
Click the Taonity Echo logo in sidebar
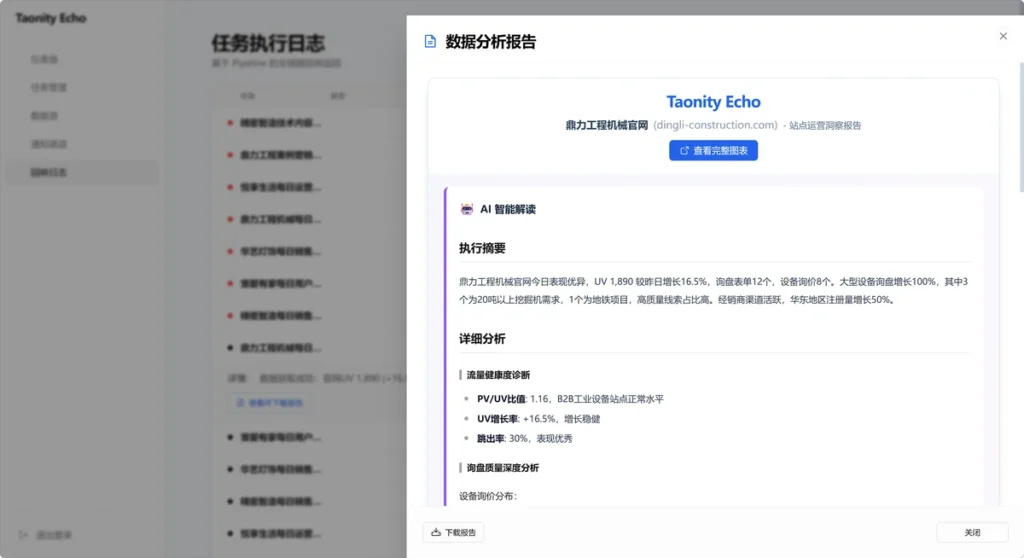coord(51,18)
